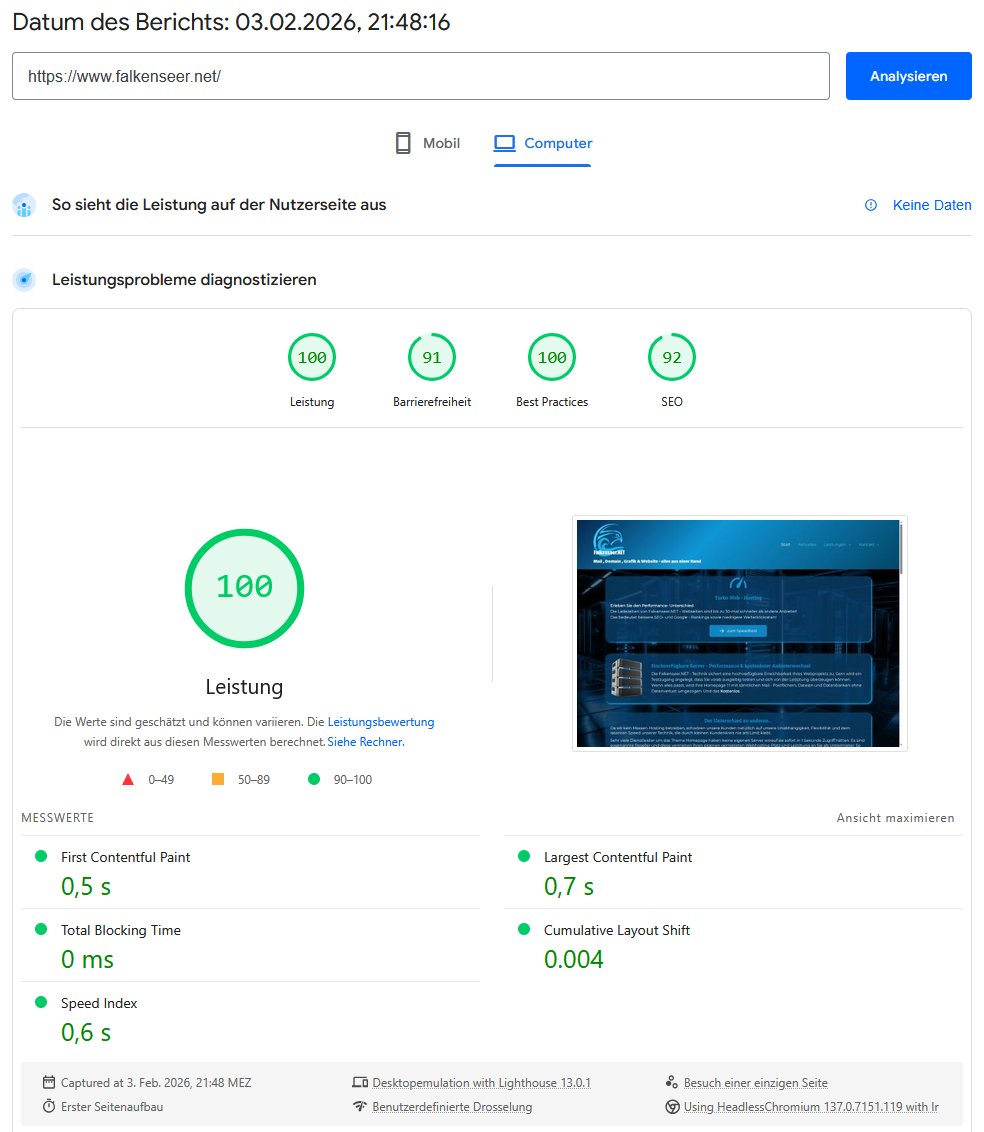Click the Benutzerdefinierte Drosselung link

[452, 1107]
